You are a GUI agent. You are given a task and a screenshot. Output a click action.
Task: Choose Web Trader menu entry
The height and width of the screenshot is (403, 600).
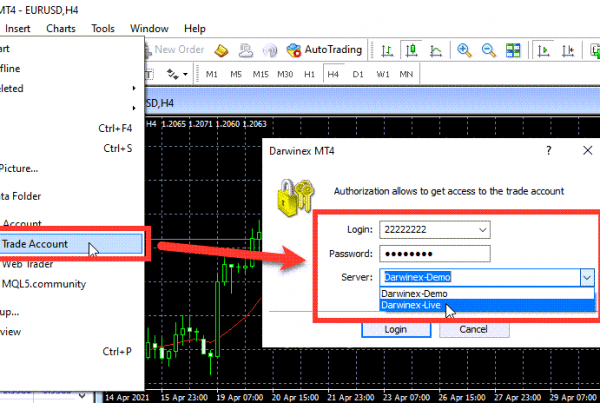coord(72,264)
